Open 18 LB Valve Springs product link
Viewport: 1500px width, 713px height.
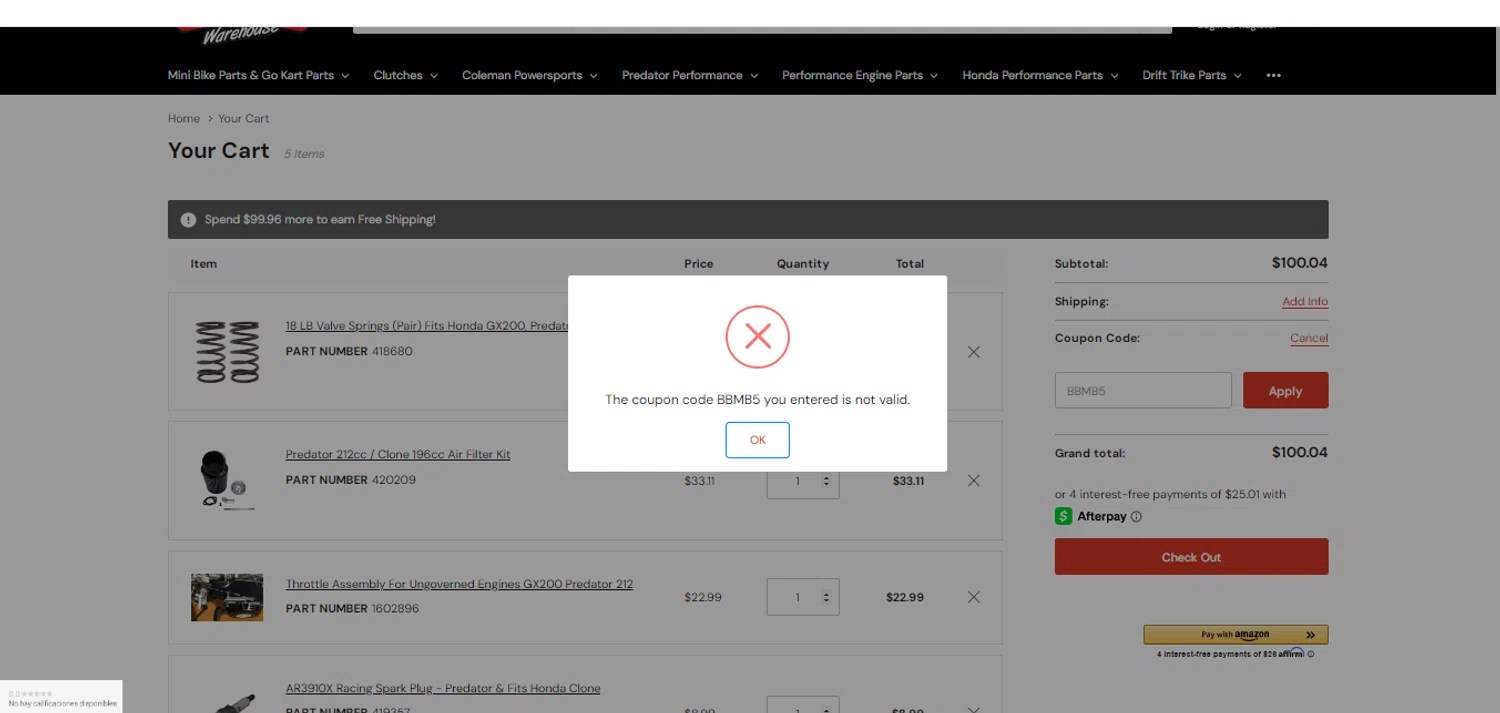(427, 326)
